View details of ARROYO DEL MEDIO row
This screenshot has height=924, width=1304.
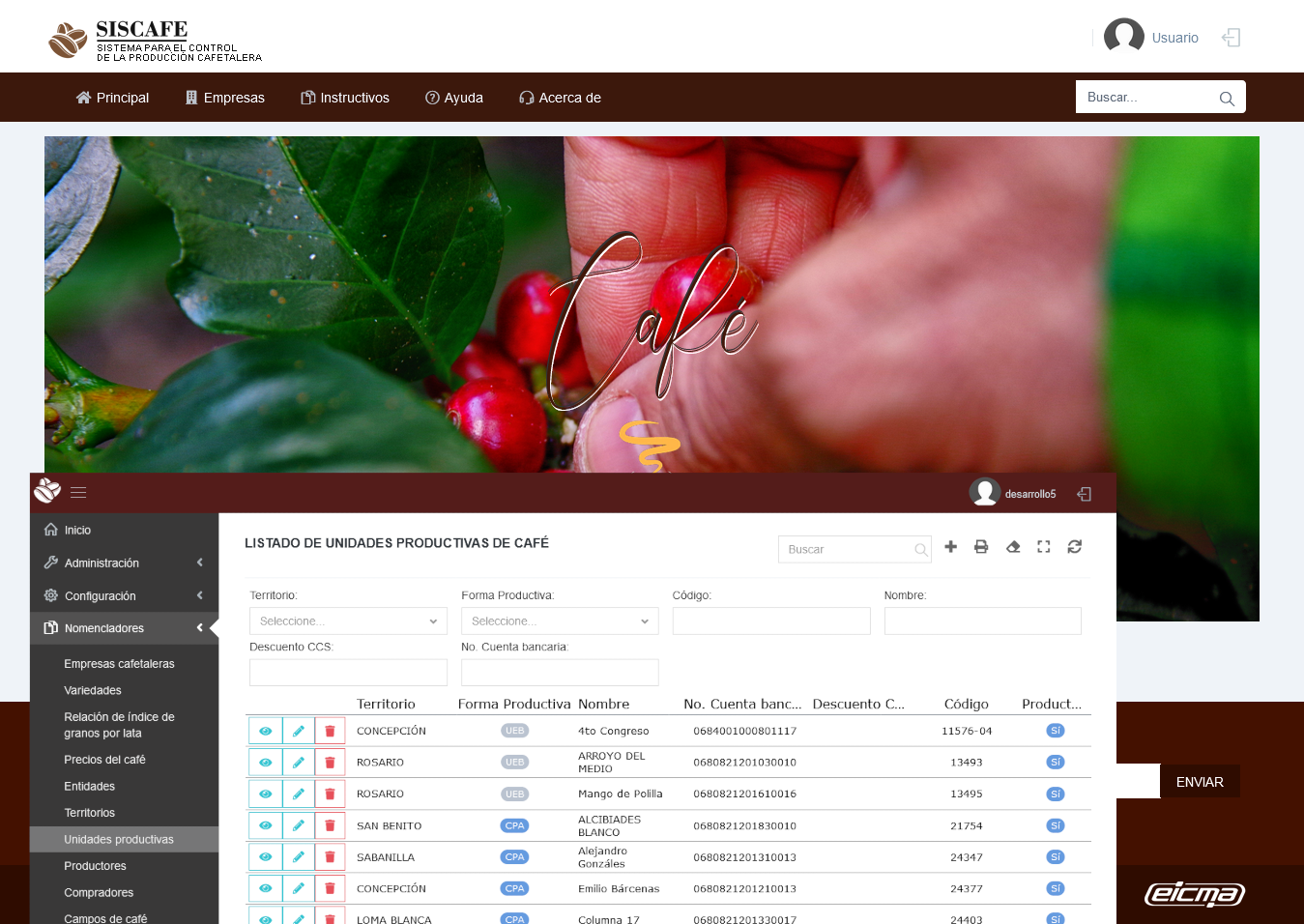tap(265, 763)
